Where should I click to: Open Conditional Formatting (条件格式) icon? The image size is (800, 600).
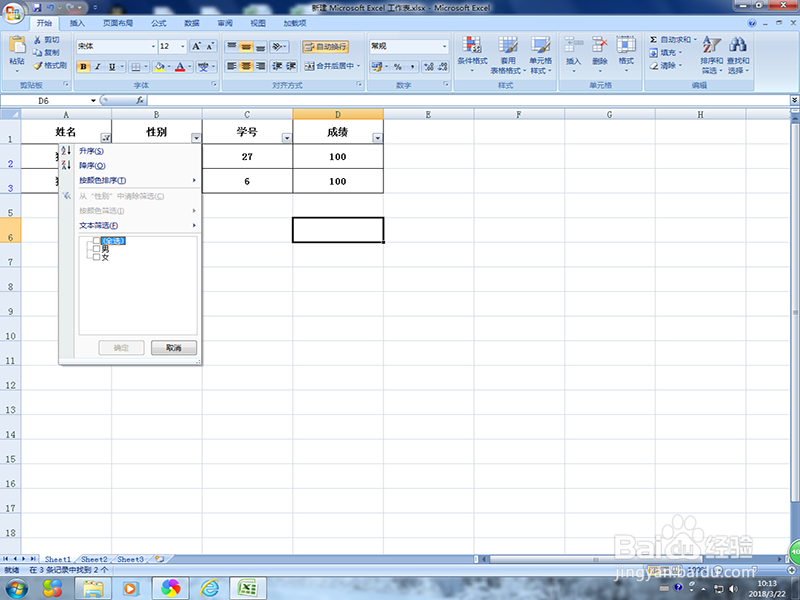pyautogui.click(x=471, y=45)
